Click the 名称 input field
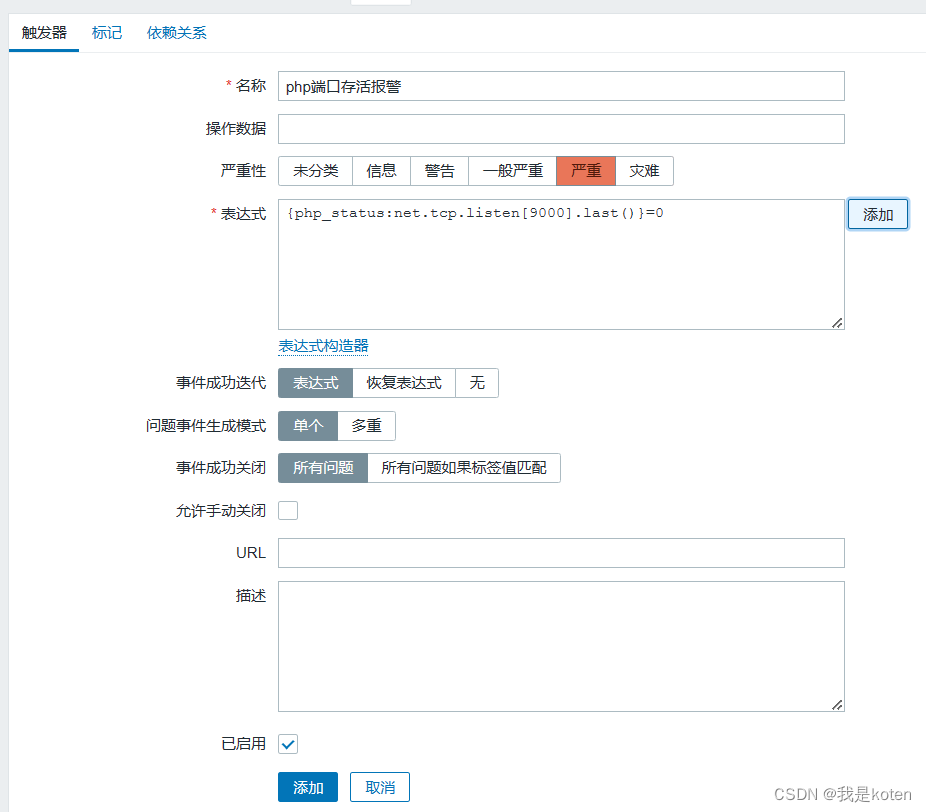 click(x=561, y=86)
